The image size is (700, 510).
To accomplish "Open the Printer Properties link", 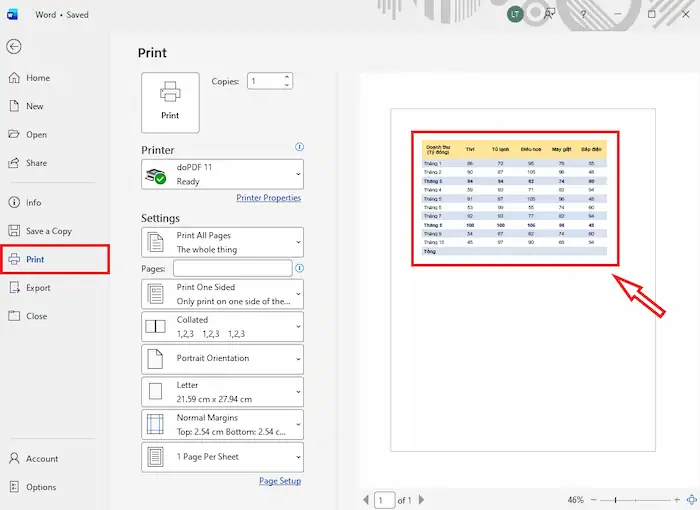I will (x=268, y=198).
